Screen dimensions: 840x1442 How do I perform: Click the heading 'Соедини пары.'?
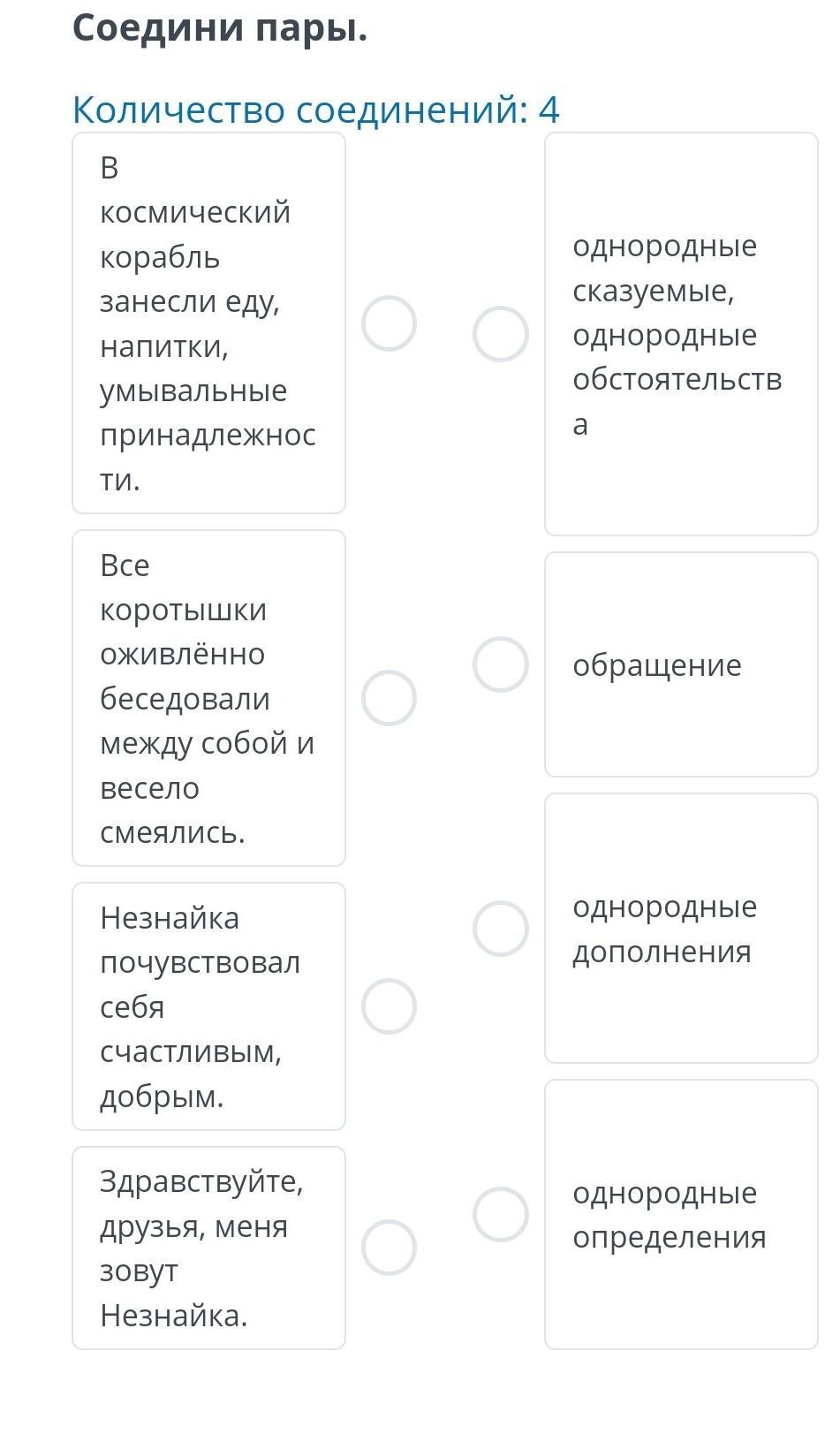pos(220,29)
